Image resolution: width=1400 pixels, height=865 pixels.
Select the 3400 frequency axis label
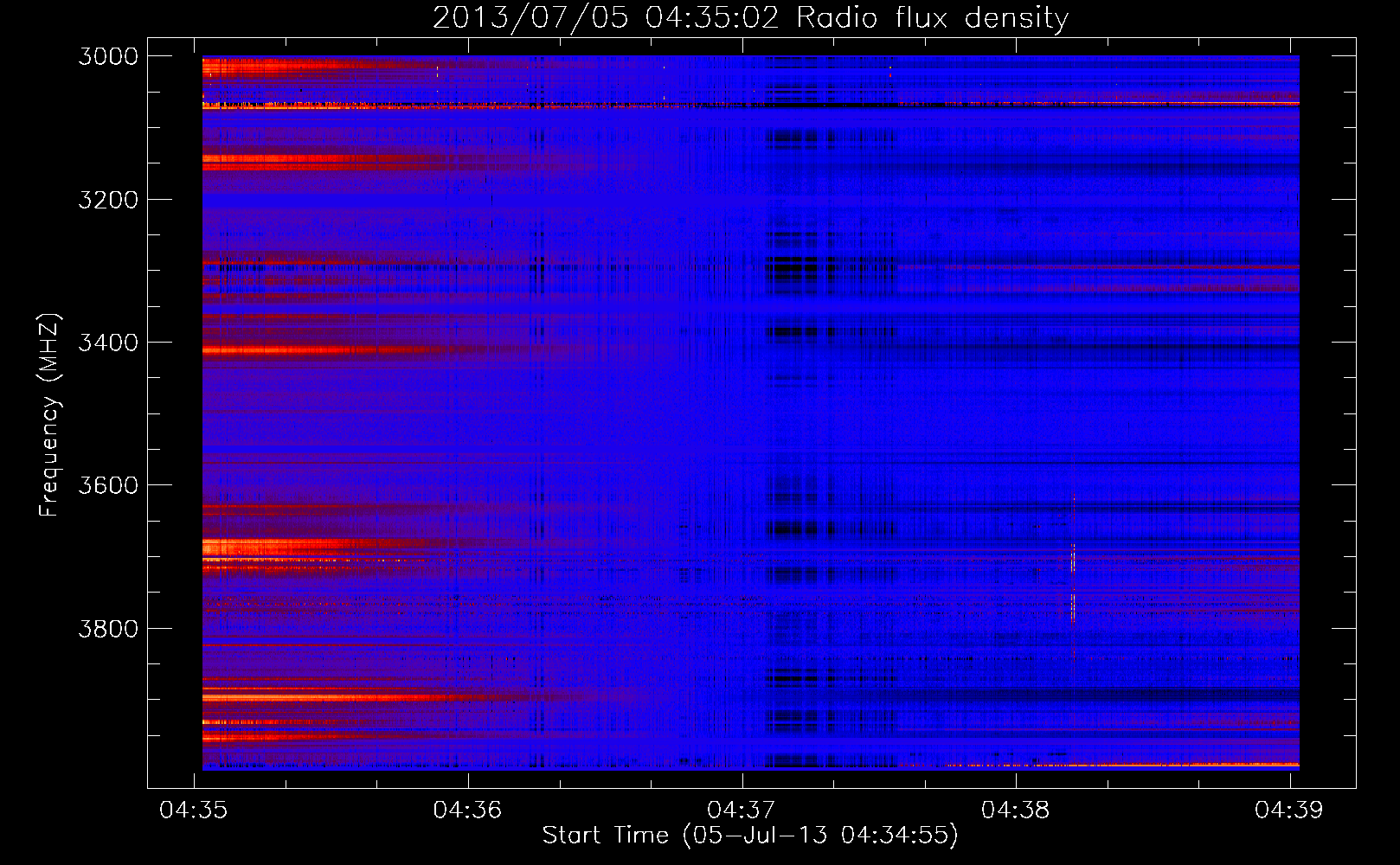tap(108, 343)
